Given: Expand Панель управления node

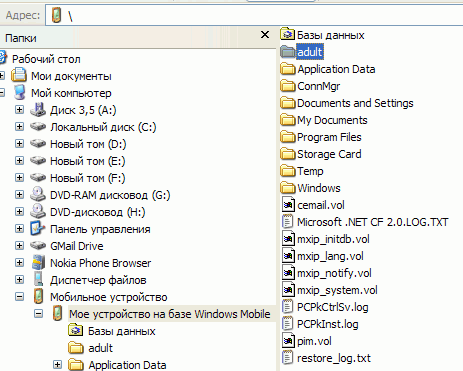Looking at the screenshot, I should (x=19, y=229).
